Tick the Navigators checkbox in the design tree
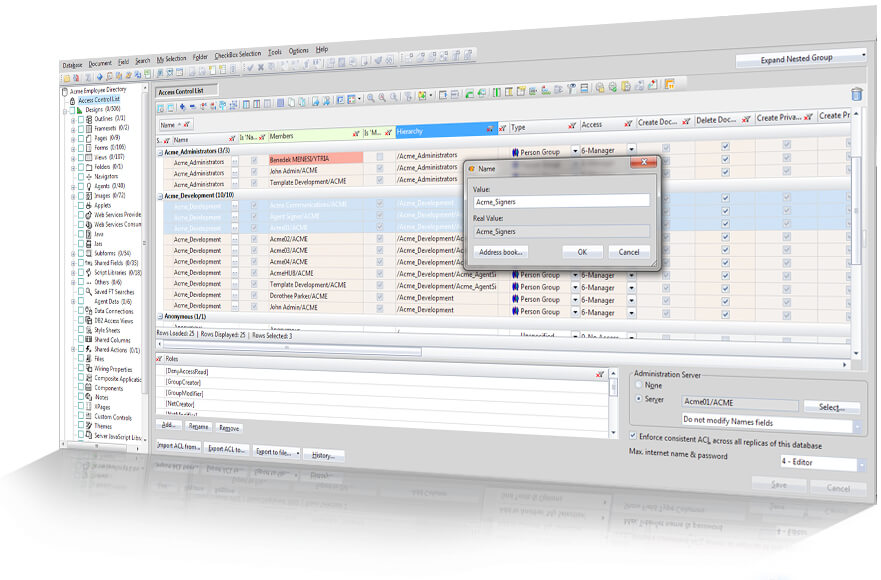 (x=81, y=177)
